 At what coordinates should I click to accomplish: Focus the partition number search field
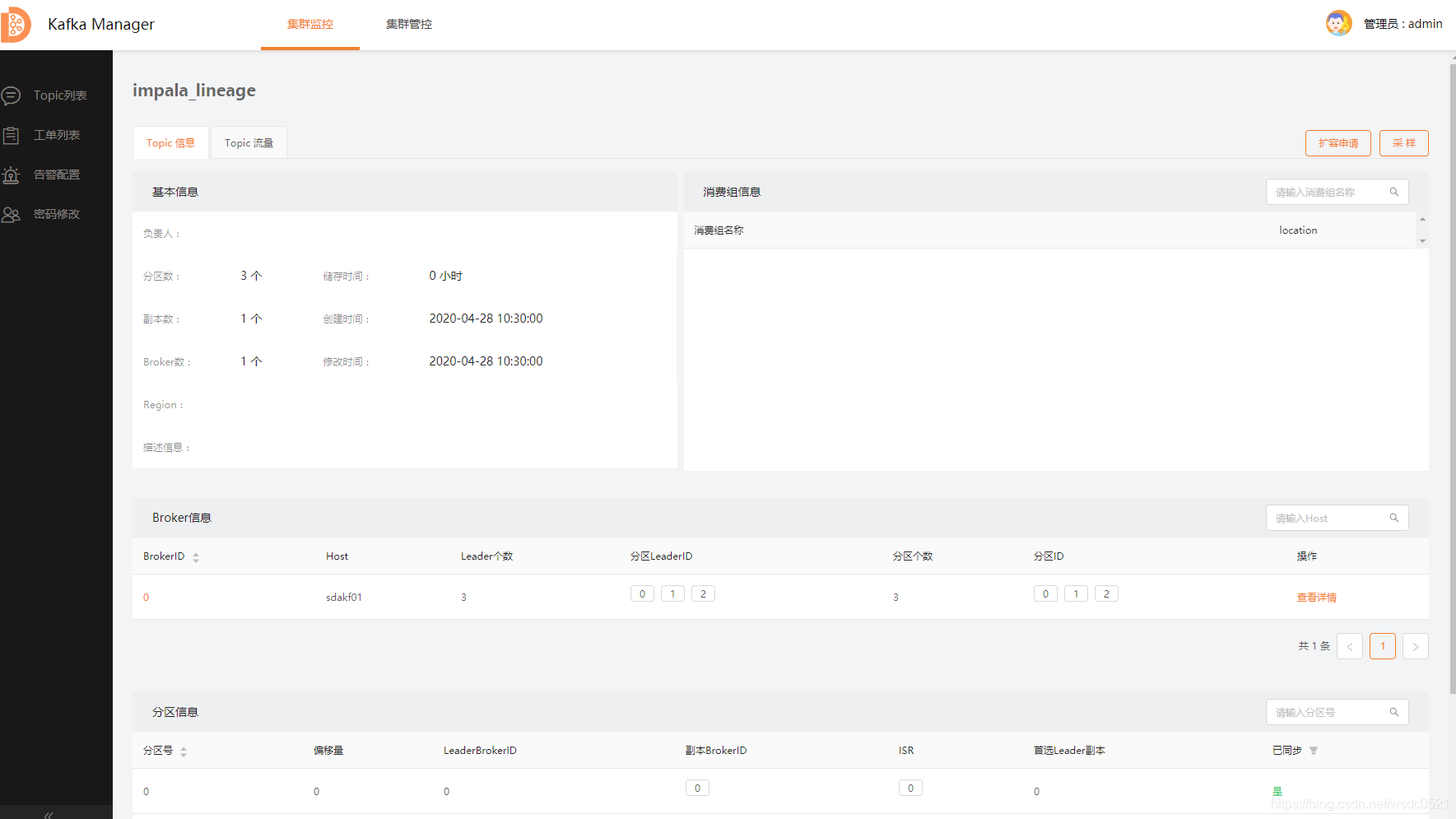[1337, 712]
